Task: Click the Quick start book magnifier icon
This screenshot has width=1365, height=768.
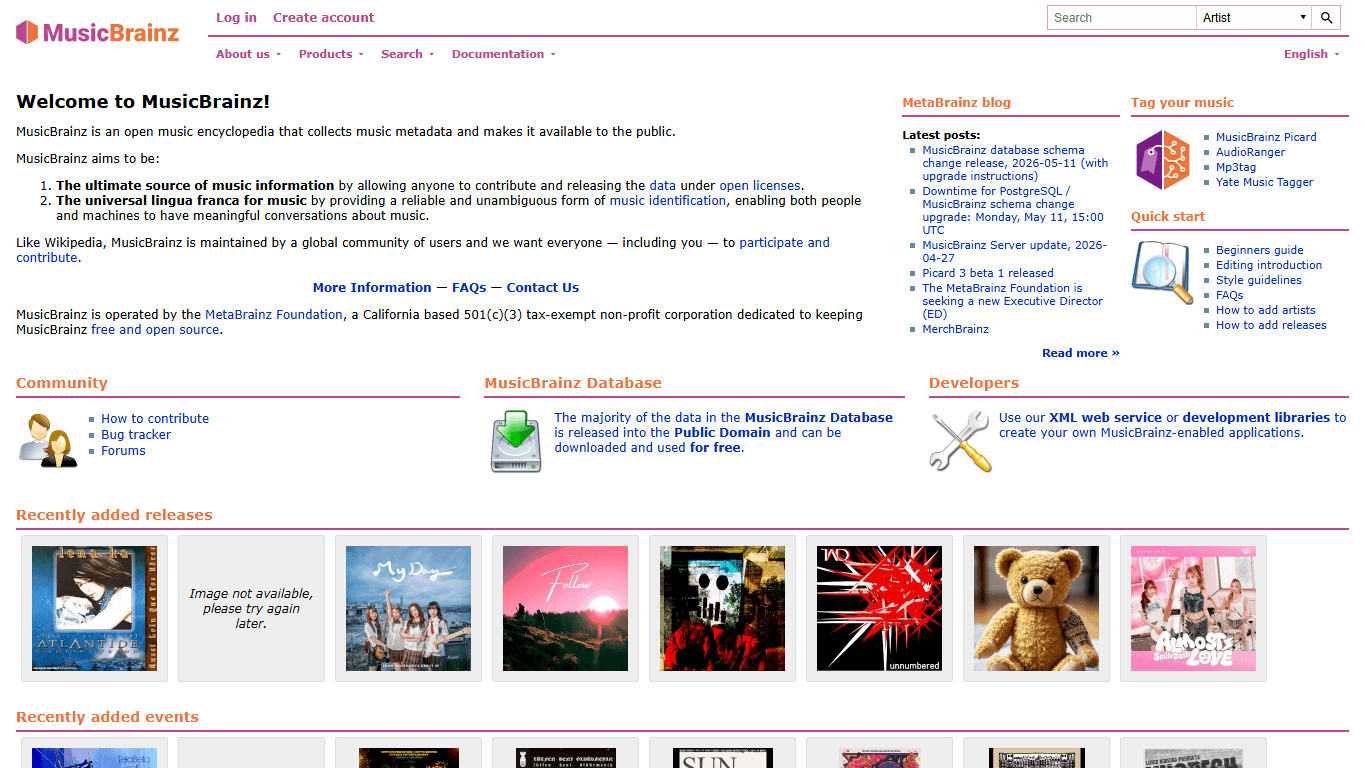Action: [1163, 272]
